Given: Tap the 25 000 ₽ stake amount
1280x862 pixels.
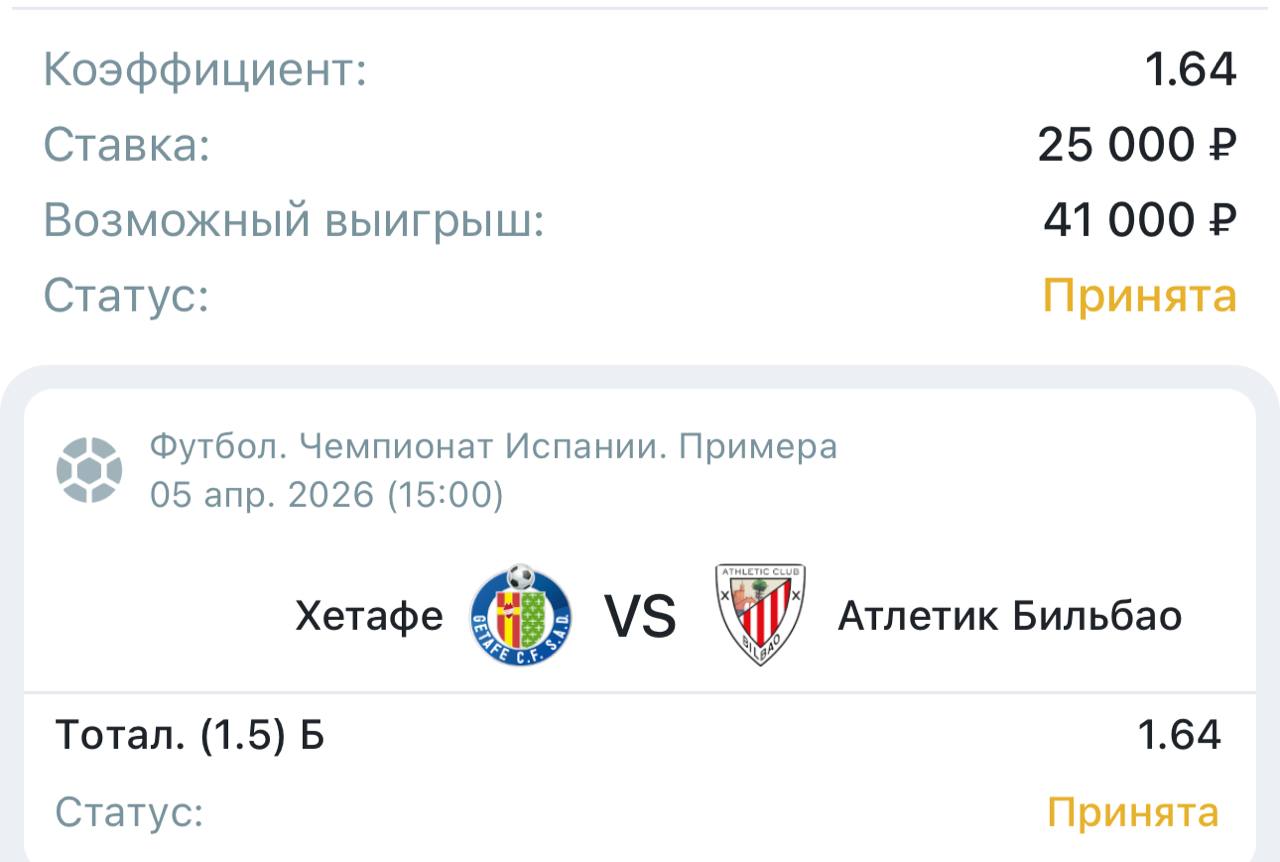Looking at the screenshot, I should pyautogui.click(x=1137, y=145).
